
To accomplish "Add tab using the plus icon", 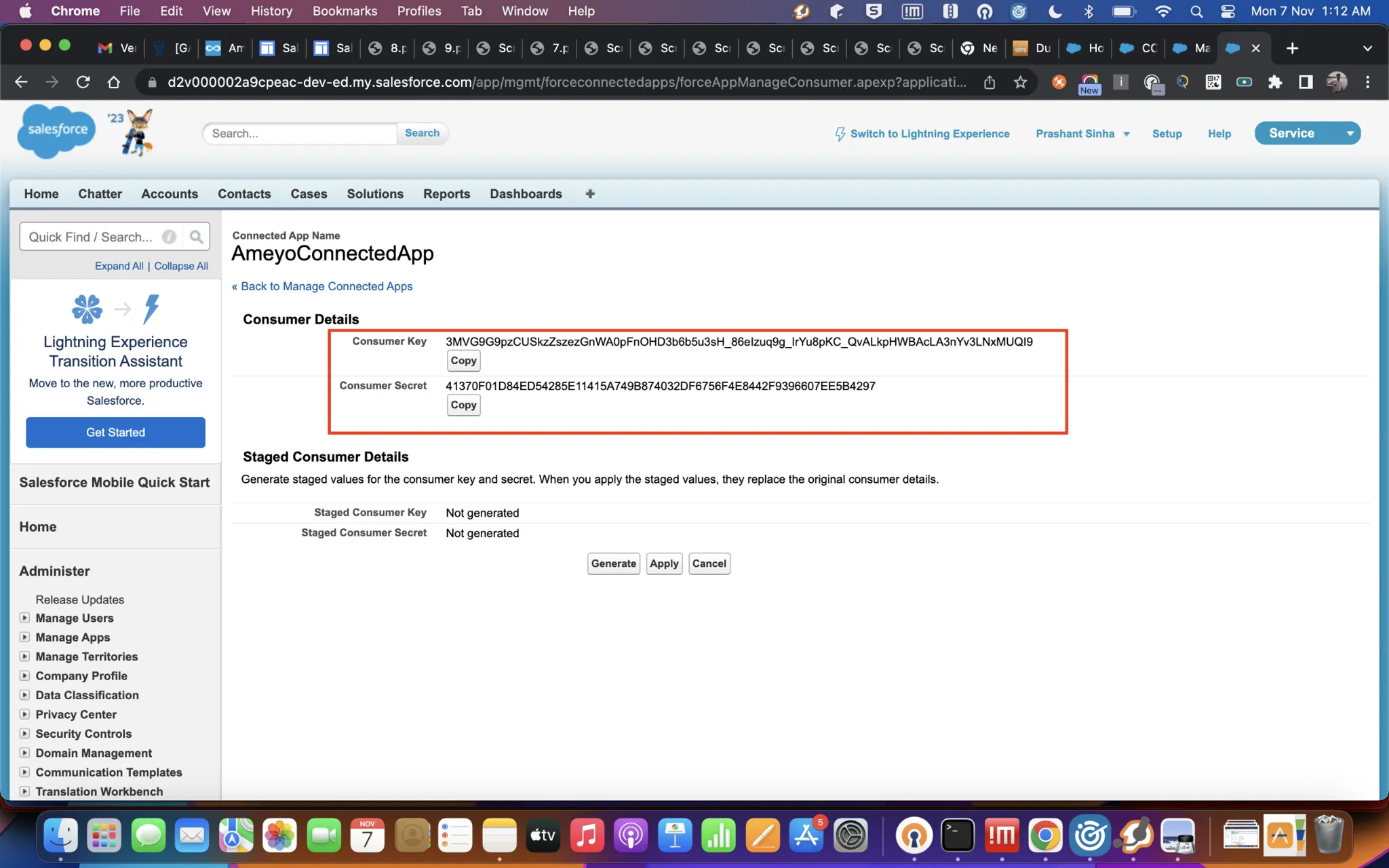I will 590,194.
